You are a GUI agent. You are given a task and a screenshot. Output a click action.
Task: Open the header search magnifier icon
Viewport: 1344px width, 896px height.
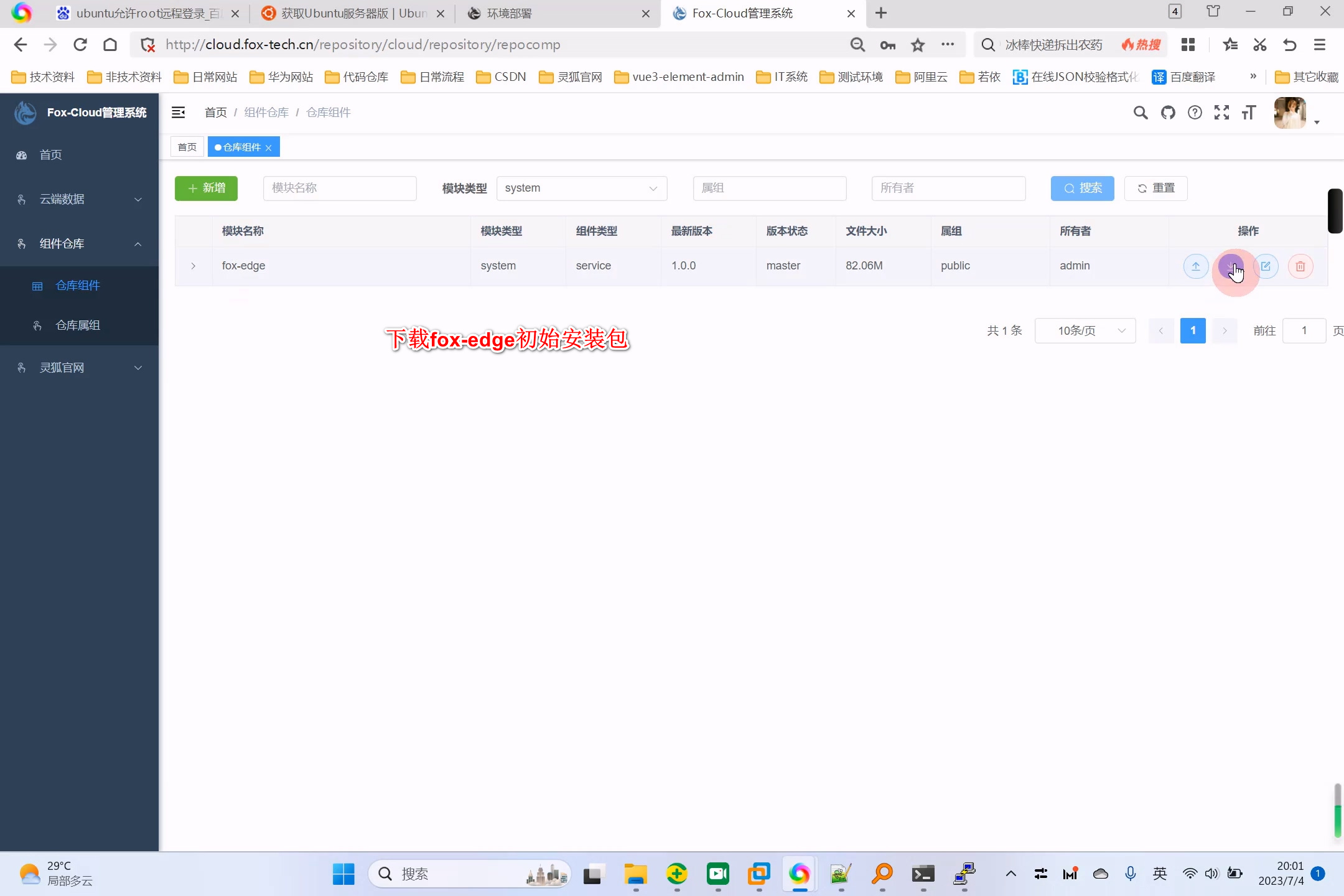pos(1140,113)
